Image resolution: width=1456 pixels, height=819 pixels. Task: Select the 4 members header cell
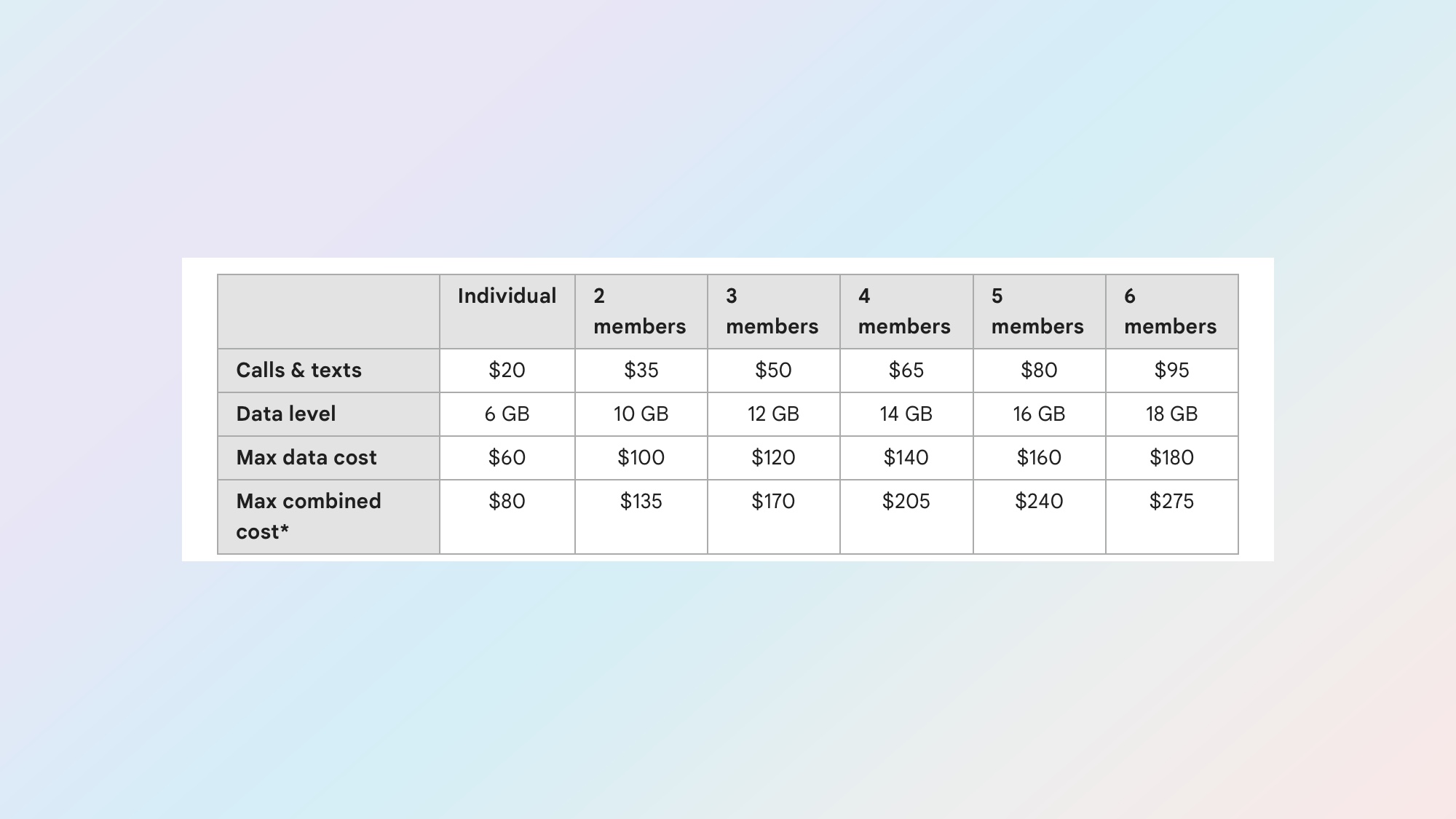point(904,312)
